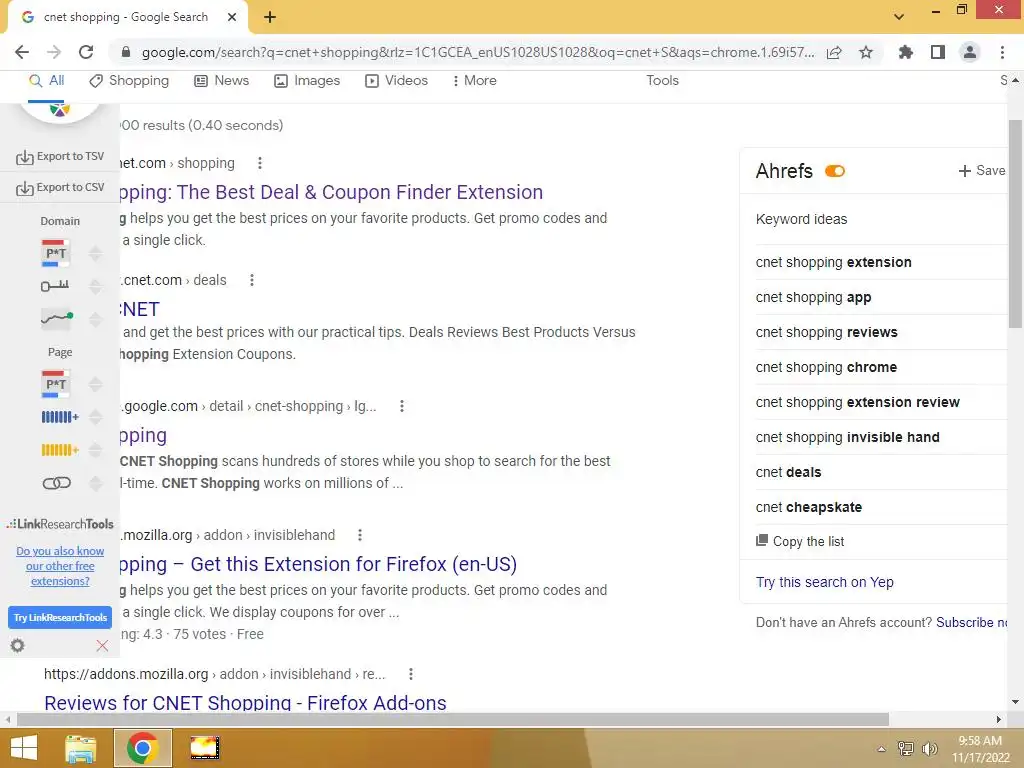Viewport: 1024px width, 768px height.
Task: Open 'Reviews for CNET Shopping' result
Action: (x=246, y=703)
